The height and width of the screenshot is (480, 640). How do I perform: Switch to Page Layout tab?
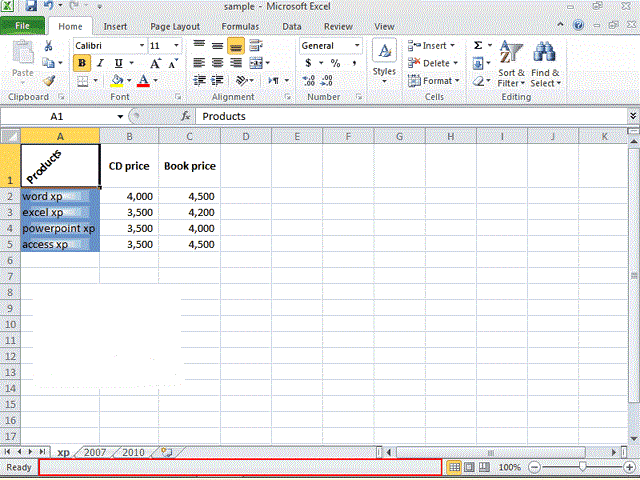tap(175, 27)
